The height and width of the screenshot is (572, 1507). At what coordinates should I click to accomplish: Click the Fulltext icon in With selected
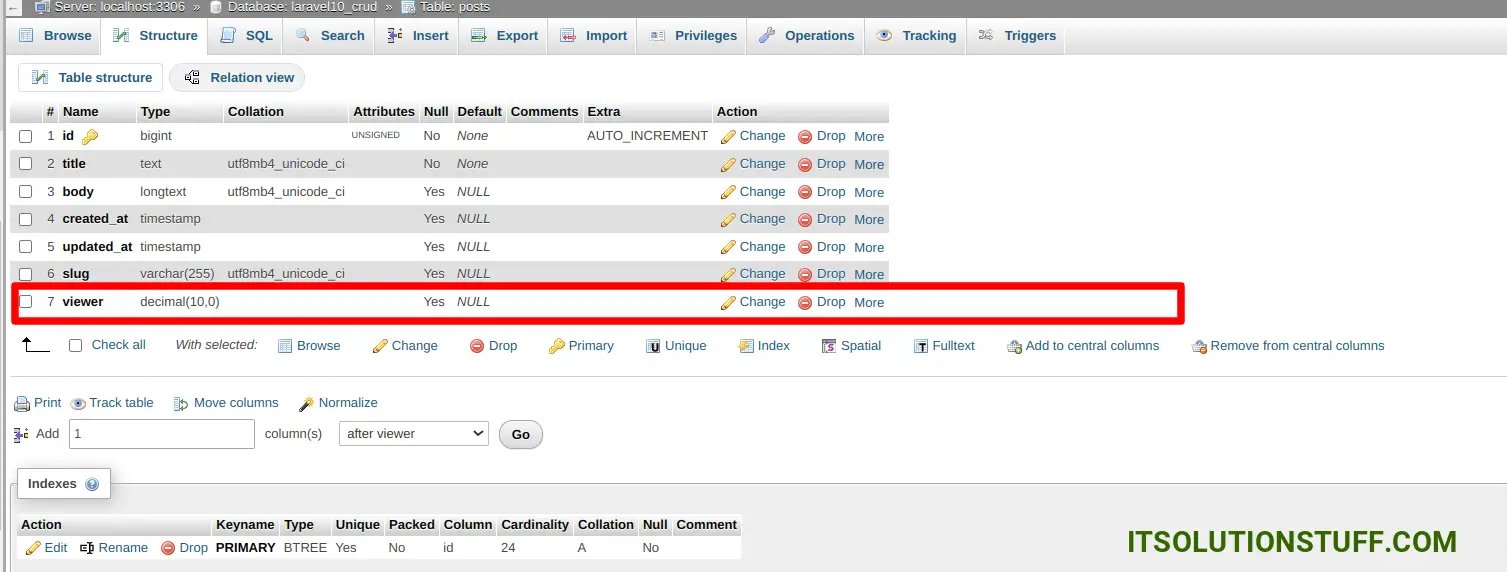point(921,346)
